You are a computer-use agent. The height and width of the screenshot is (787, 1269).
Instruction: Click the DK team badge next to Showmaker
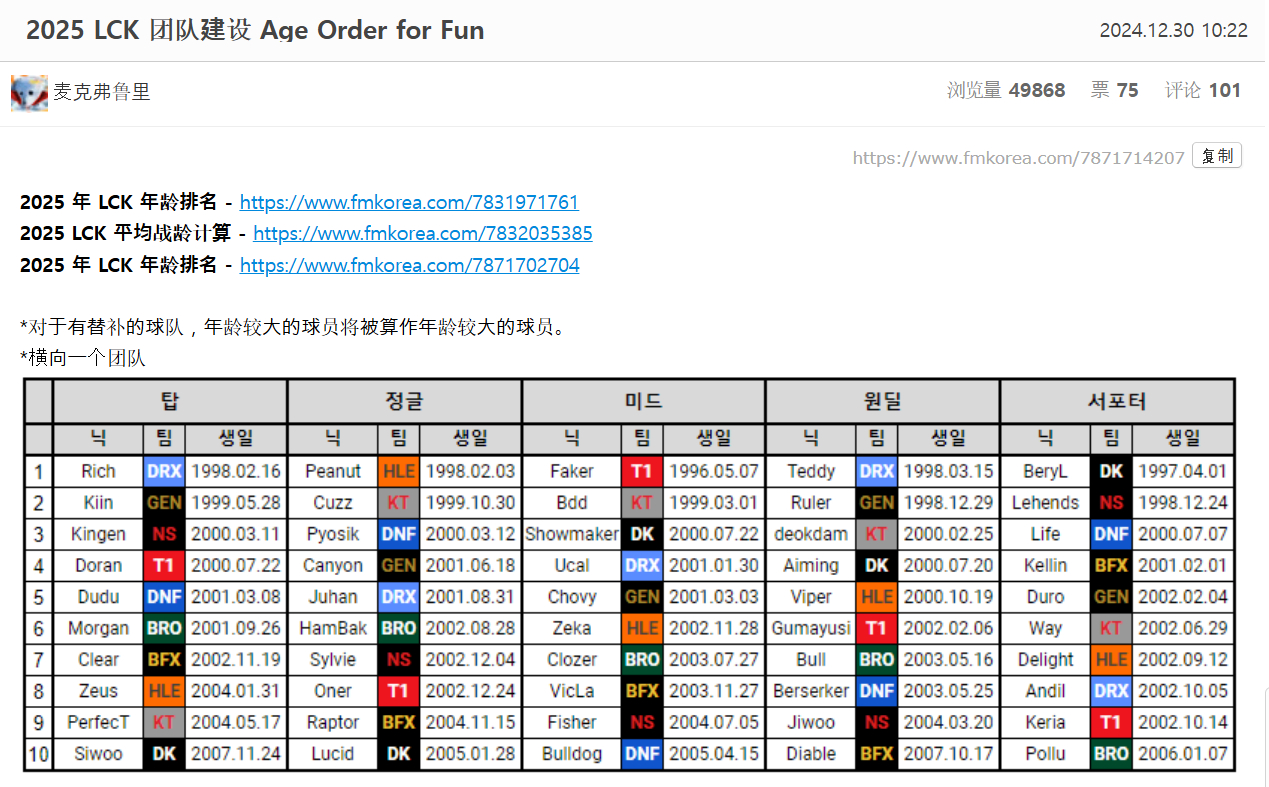point(642,534)
